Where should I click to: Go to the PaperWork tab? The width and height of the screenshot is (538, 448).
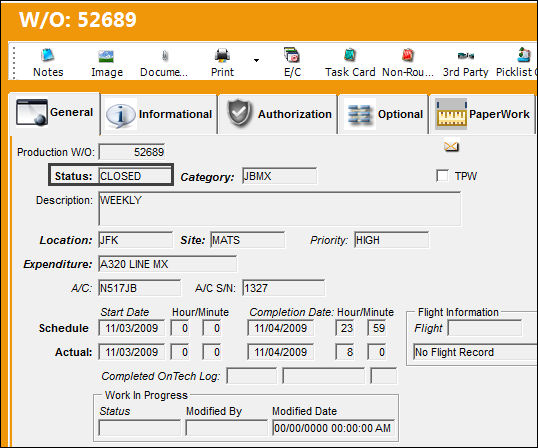482,114
